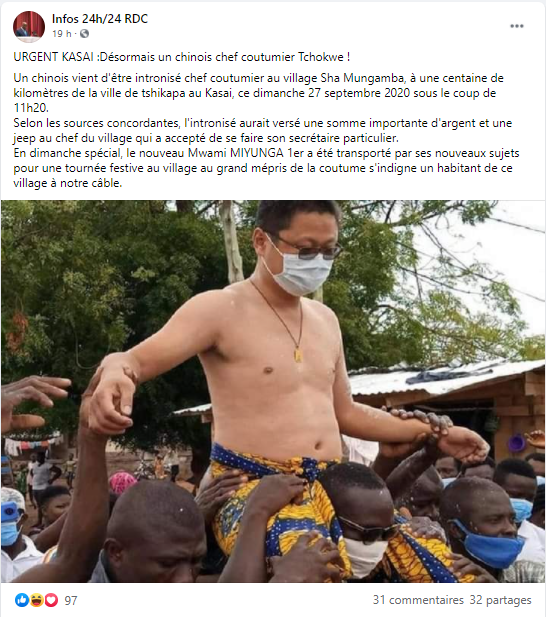The height and width of the screenshot is (617, 546).
Task: Click the post body text paragraph
Action: (266, 131)
